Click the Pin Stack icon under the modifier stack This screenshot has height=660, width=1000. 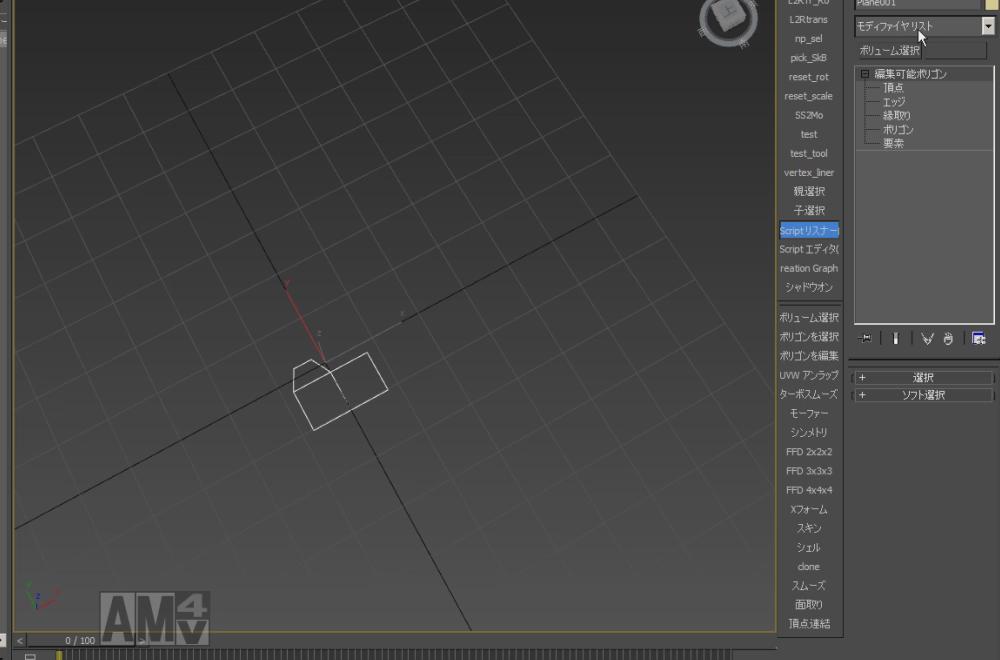coord(865,338)
